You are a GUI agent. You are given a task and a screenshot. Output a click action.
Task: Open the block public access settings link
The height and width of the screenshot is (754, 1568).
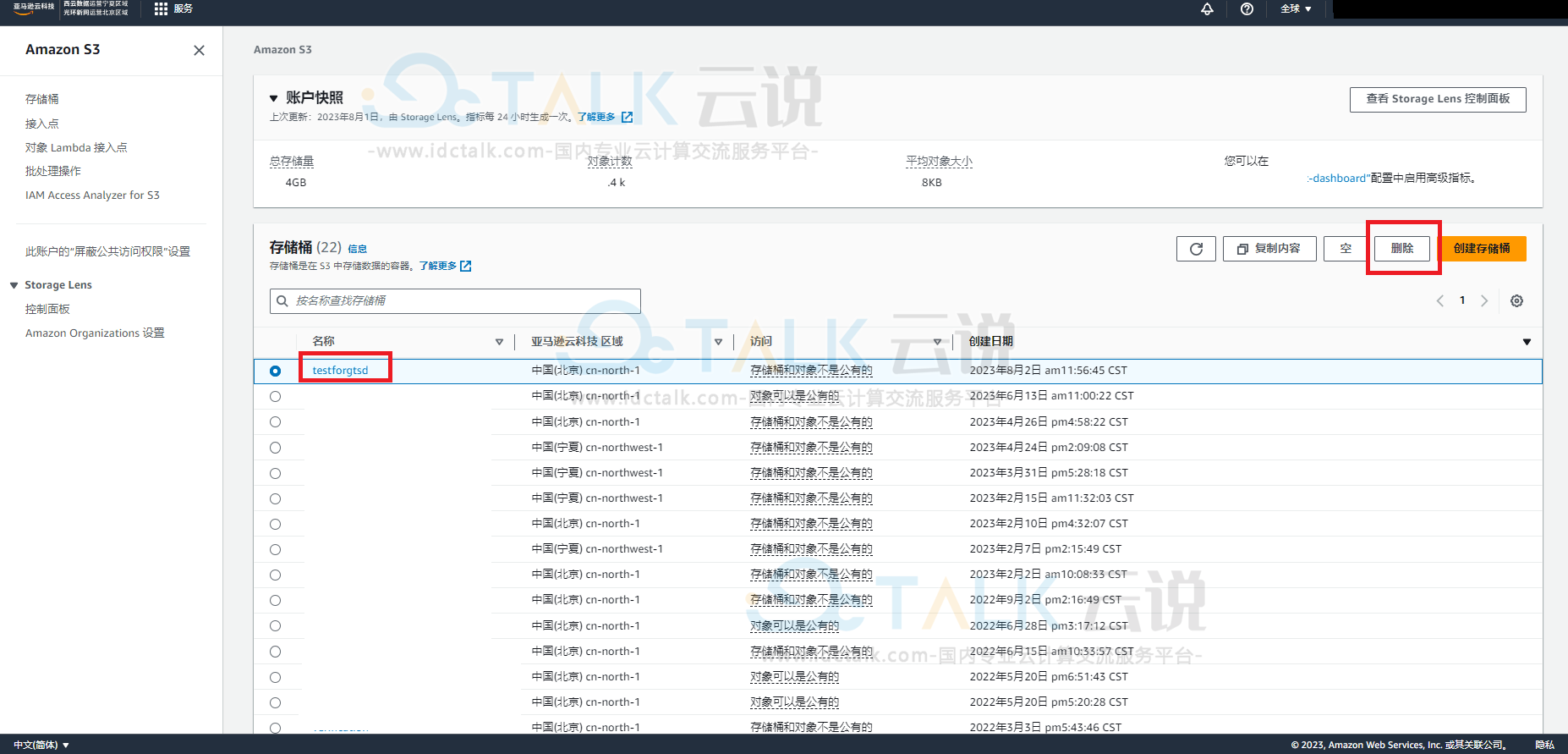(x=107, y=251)
